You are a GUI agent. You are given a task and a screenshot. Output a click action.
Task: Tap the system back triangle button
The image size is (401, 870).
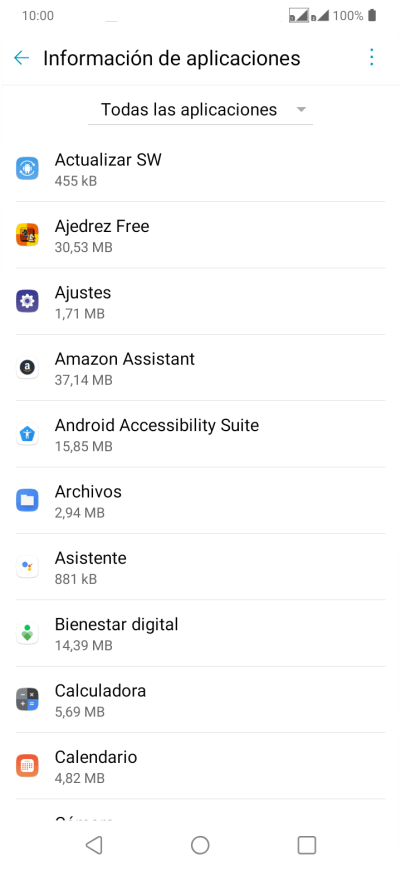pyautogui.click(x=94, y=845)
